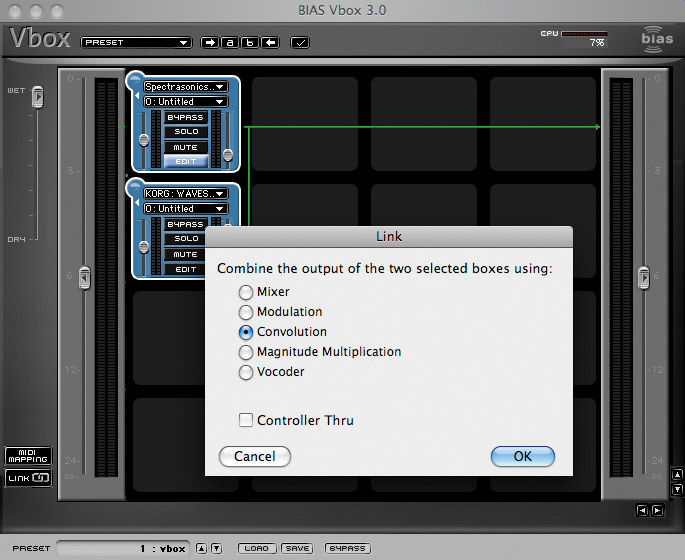Select the Mixer radio option
Screen dimensions: 685x560
tap(246, 292)
